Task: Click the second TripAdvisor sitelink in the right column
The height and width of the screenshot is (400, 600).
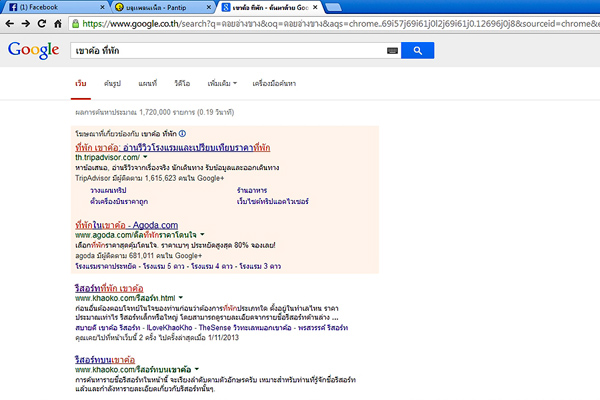Action: 272,201
